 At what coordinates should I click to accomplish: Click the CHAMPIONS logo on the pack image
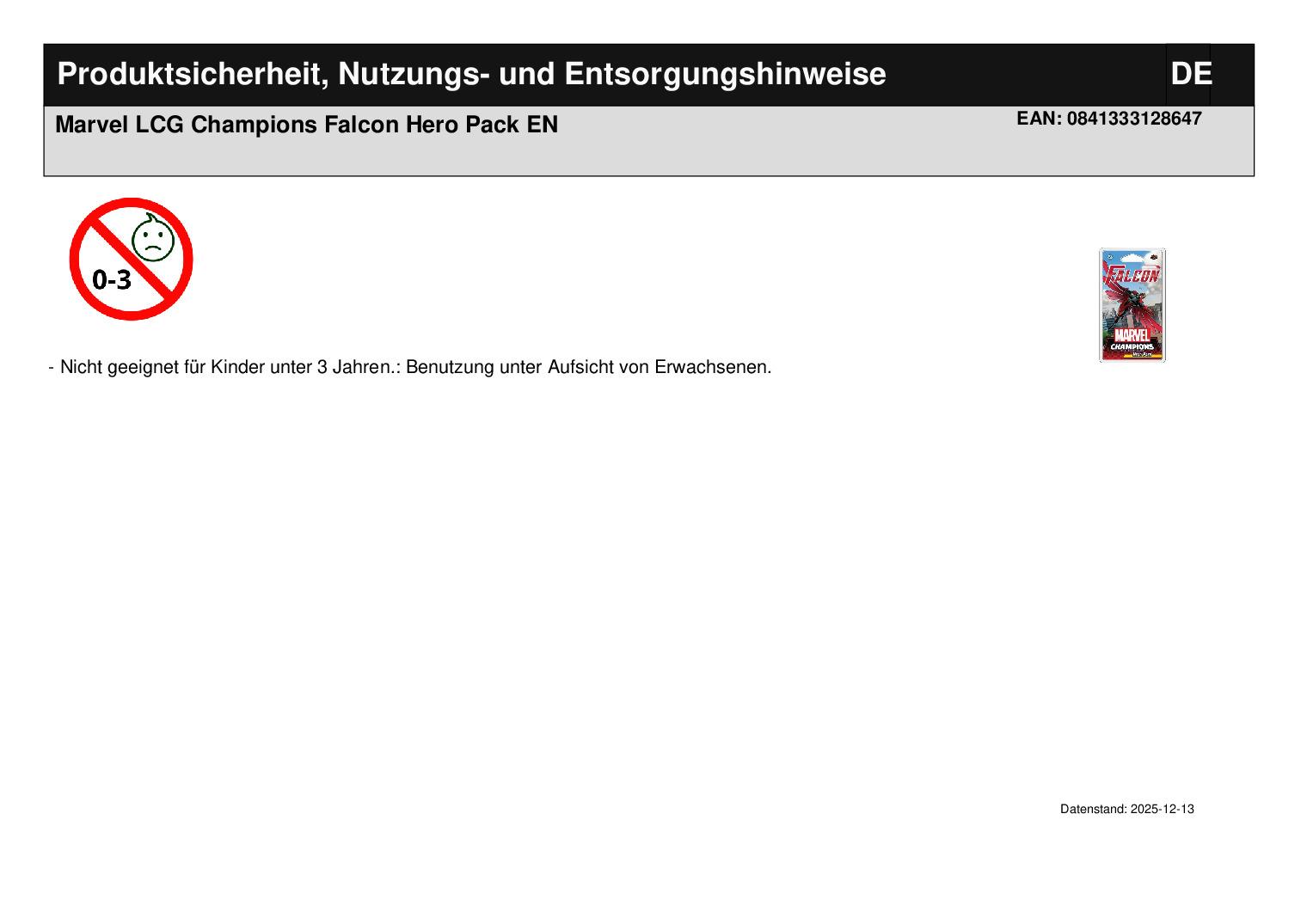[1132, 346]
